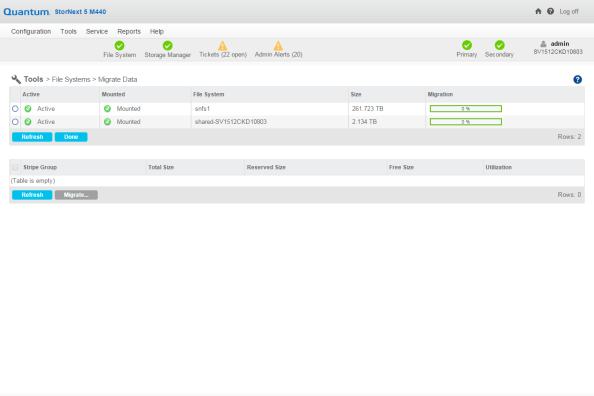The width and height of the screenshot is (594, 396).
Task: Click the green Mounted icon in snfs1 row
Action: (108, 109)
